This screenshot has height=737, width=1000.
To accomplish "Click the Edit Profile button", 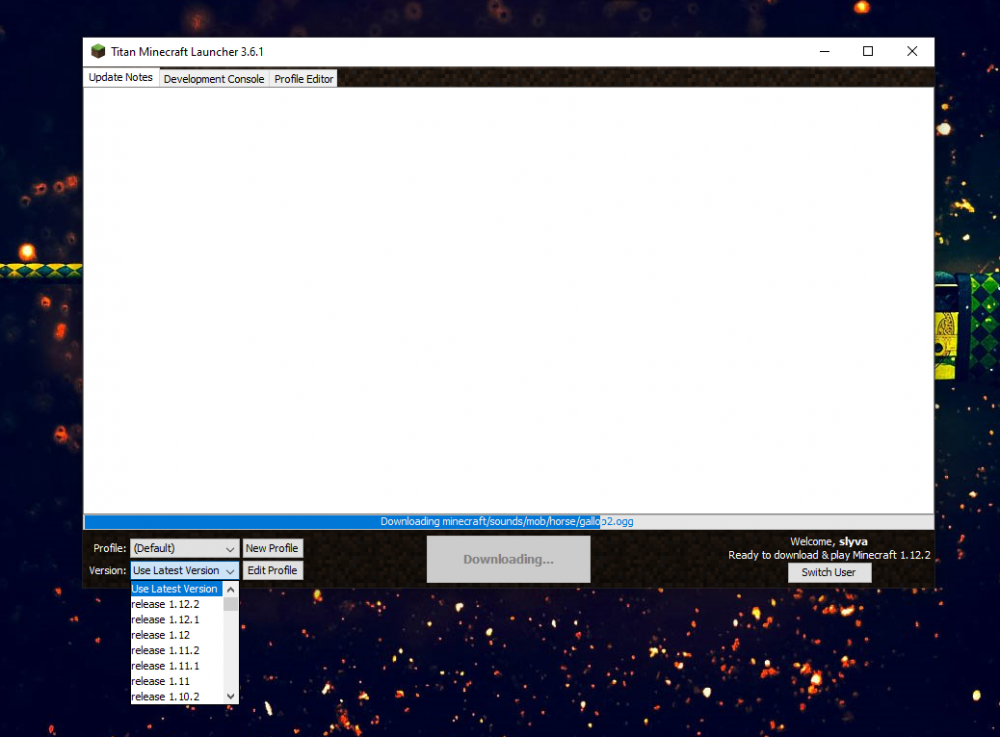I will click(x=272, y=571).
